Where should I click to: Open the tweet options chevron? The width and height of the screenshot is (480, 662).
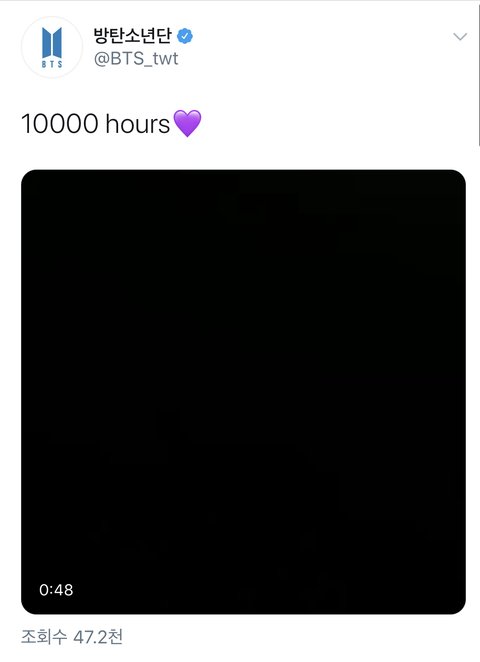(460, 37)
